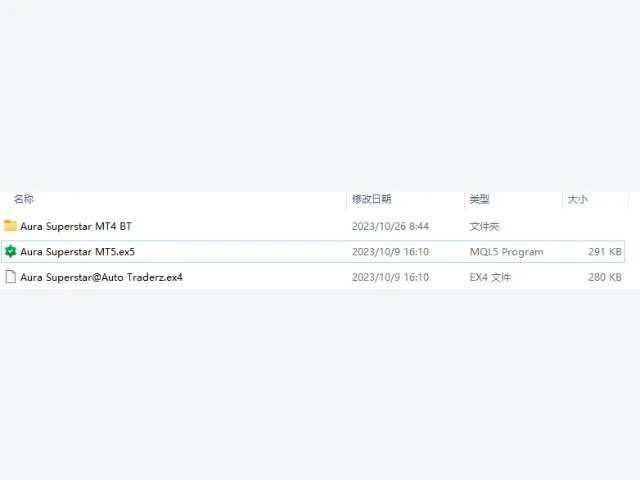640x480 pixels.
Task: Click the divider between the 名称 and 修改日期 headers
Action: tap(347, 200)
